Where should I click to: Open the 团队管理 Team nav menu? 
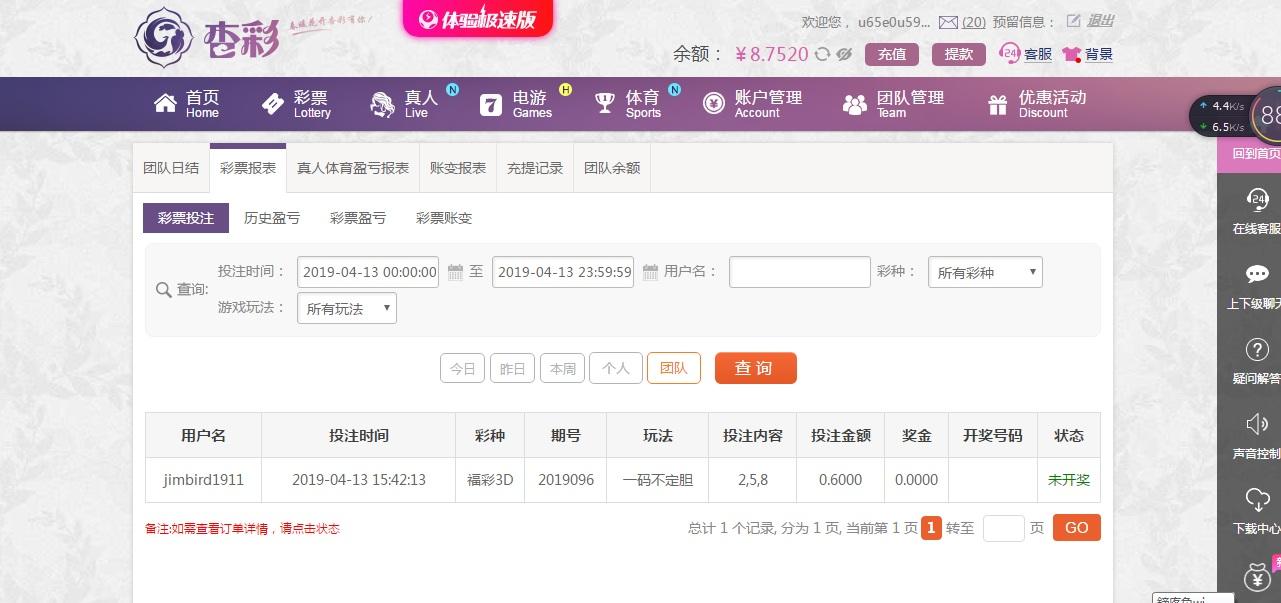(893, 104)
